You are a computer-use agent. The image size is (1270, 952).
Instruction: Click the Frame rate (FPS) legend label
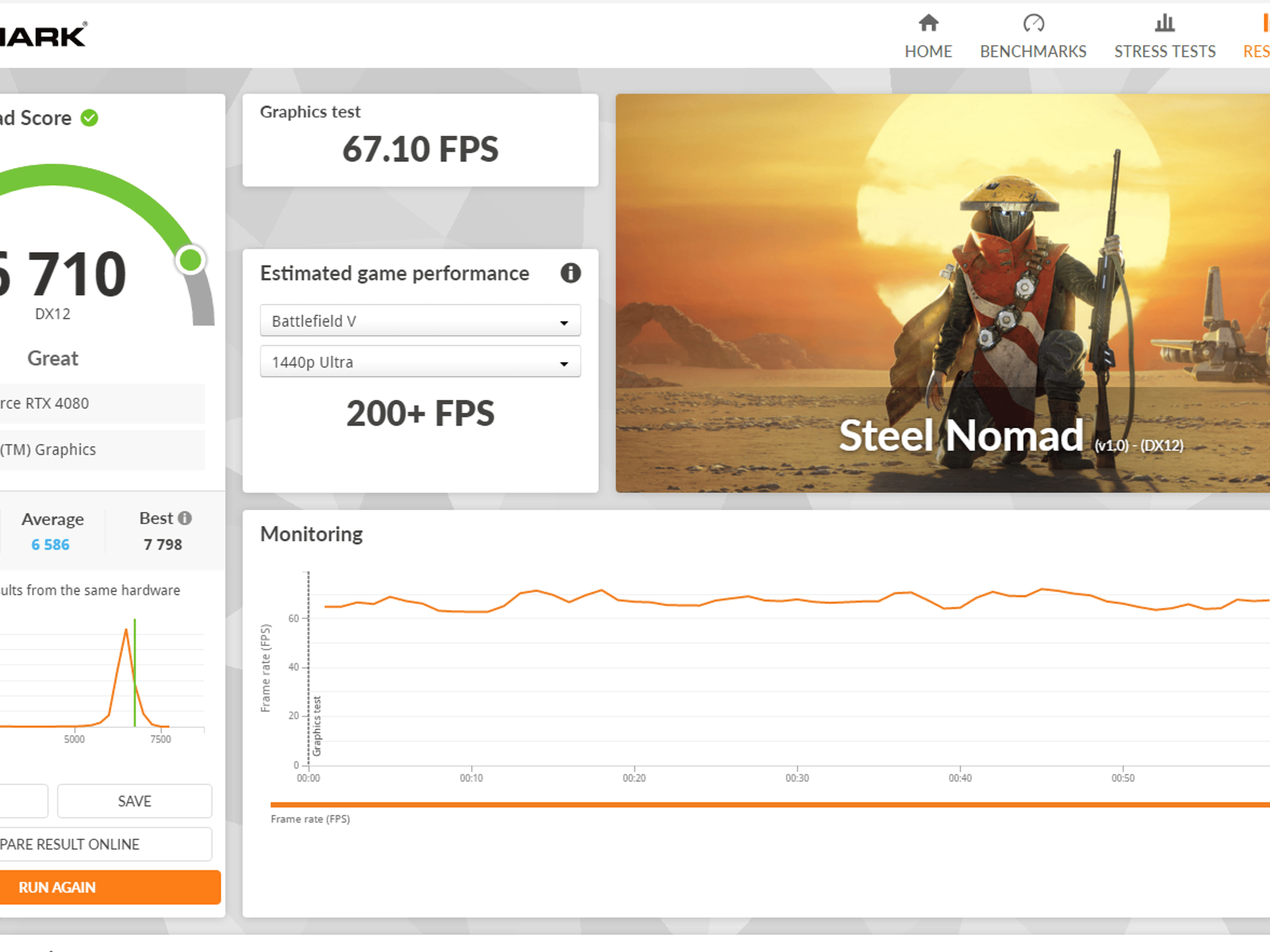click(x=310, y=819)
